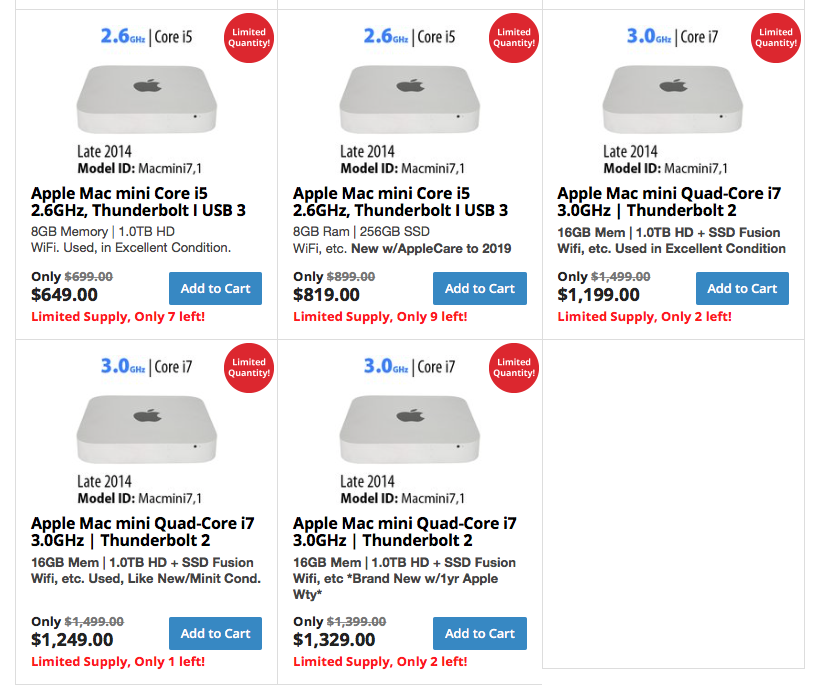Add the $1,199.00 Mac mini to cart
The image size is (816, 692).
[742, 288]
